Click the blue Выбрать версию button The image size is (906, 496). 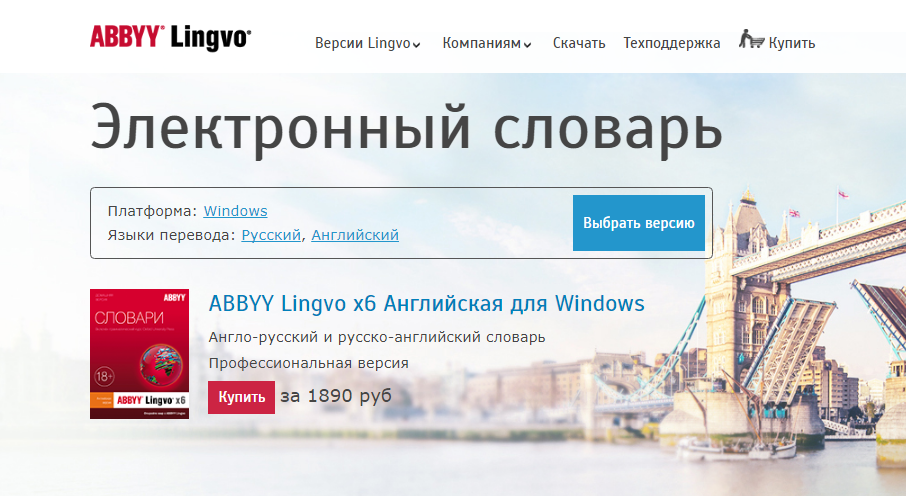pos(638,223)
